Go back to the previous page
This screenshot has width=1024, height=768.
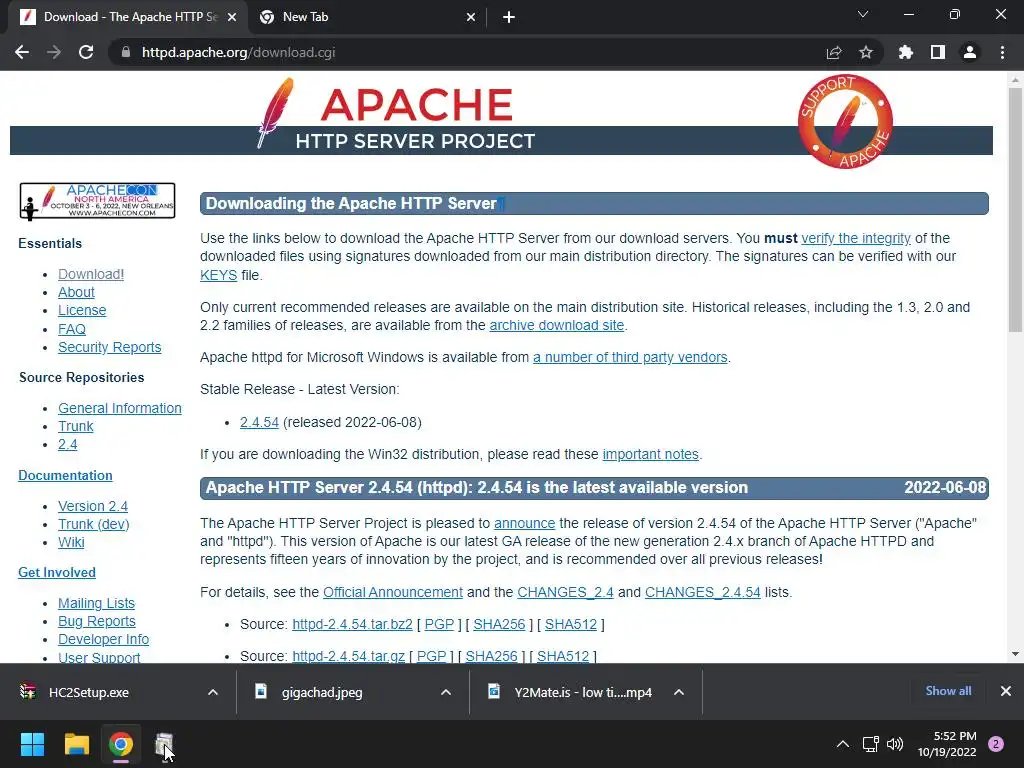22,52
